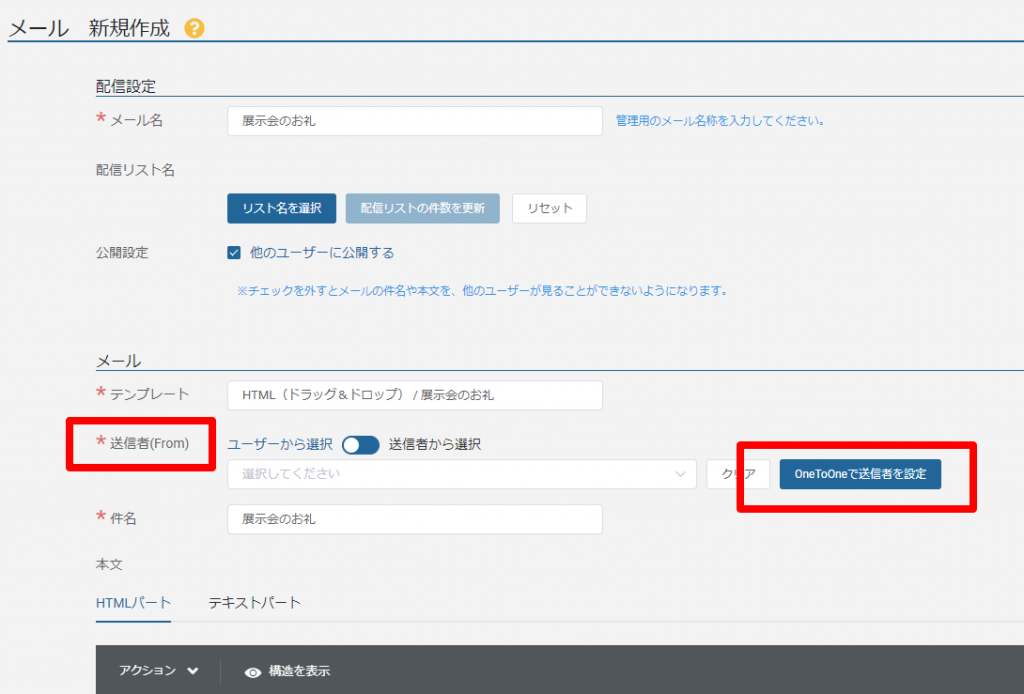
Task: Click the chevron arrow on アクション
Action: tap(193, 671)
